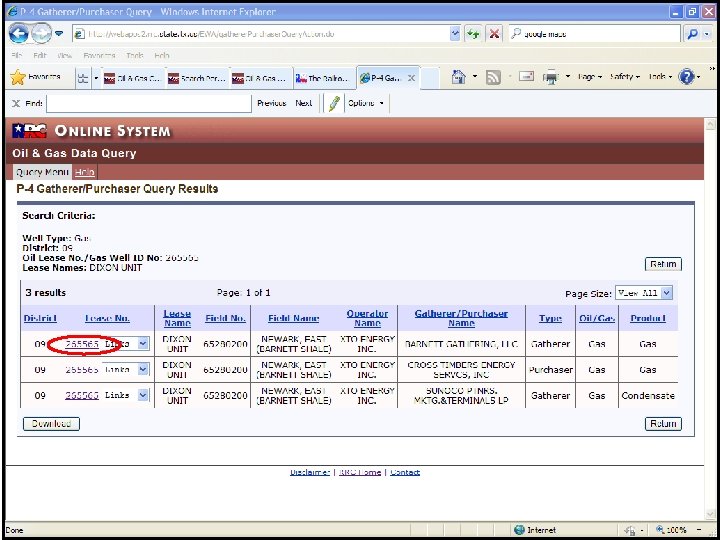Switch to The Railro... browser tab
This screenshot has height=540, width=720.
coord(325,78)
